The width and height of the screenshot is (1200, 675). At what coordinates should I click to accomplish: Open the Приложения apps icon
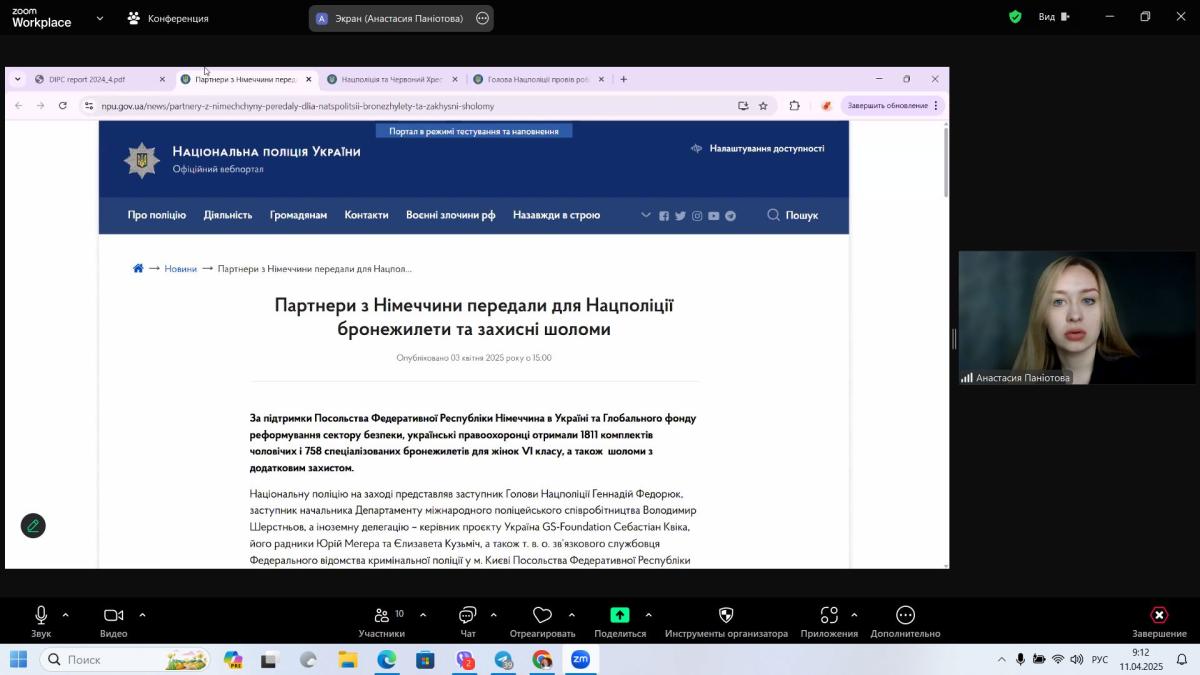tap(829, 615)
